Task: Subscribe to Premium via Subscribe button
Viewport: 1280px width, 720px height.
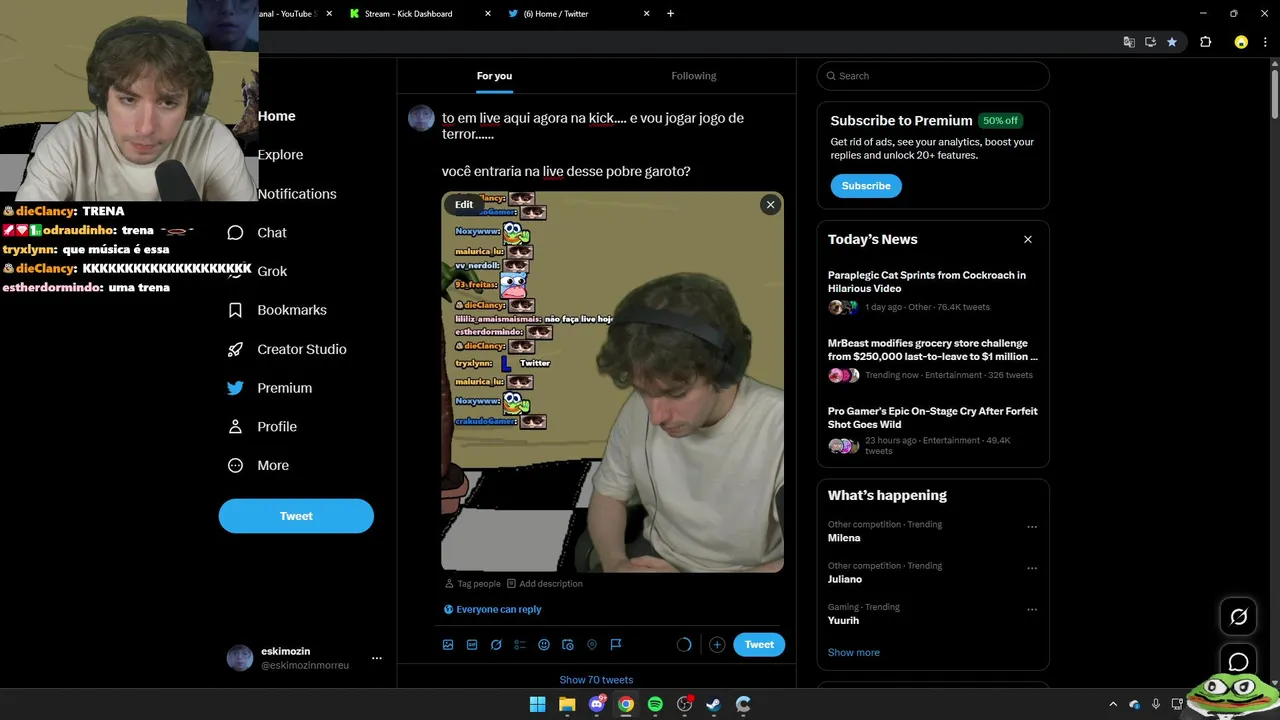Action: [x=866, y=186]
